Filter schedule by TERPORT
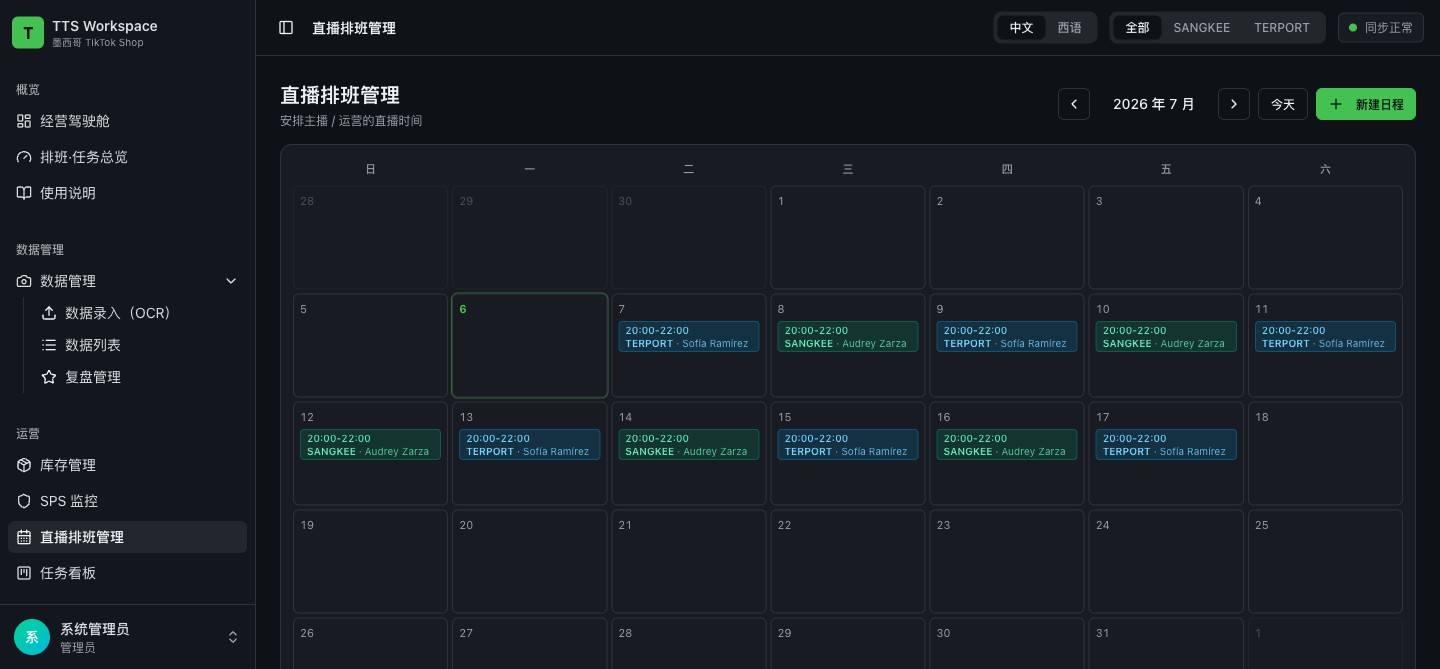Screen dimensions: 1440x669 [x=1281, y=28]
